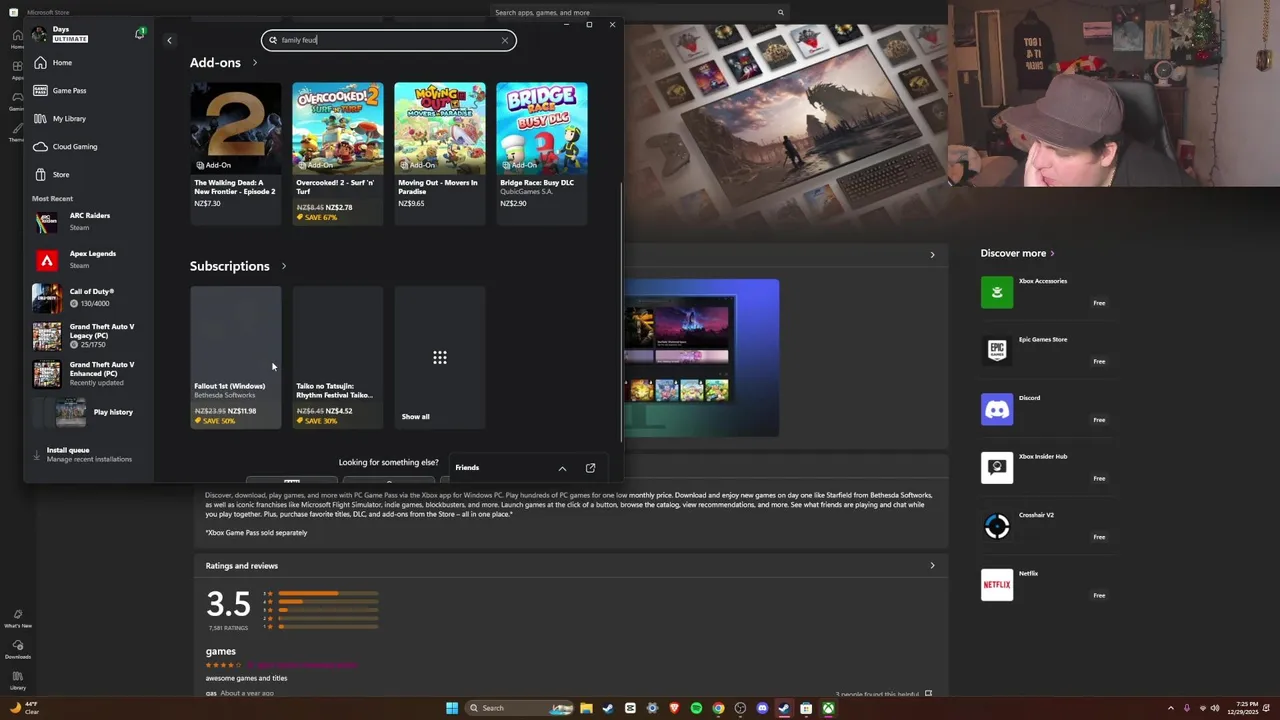
Task: Click Microsoft Store search magnifier icon
Action: point(781,13)
